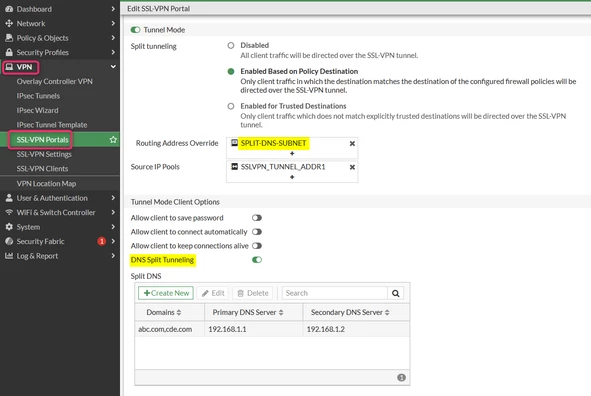This screenshot has width=591, height=396.
Task: Select Enabled Based on Policy Destination
Action: pos(231,71)
